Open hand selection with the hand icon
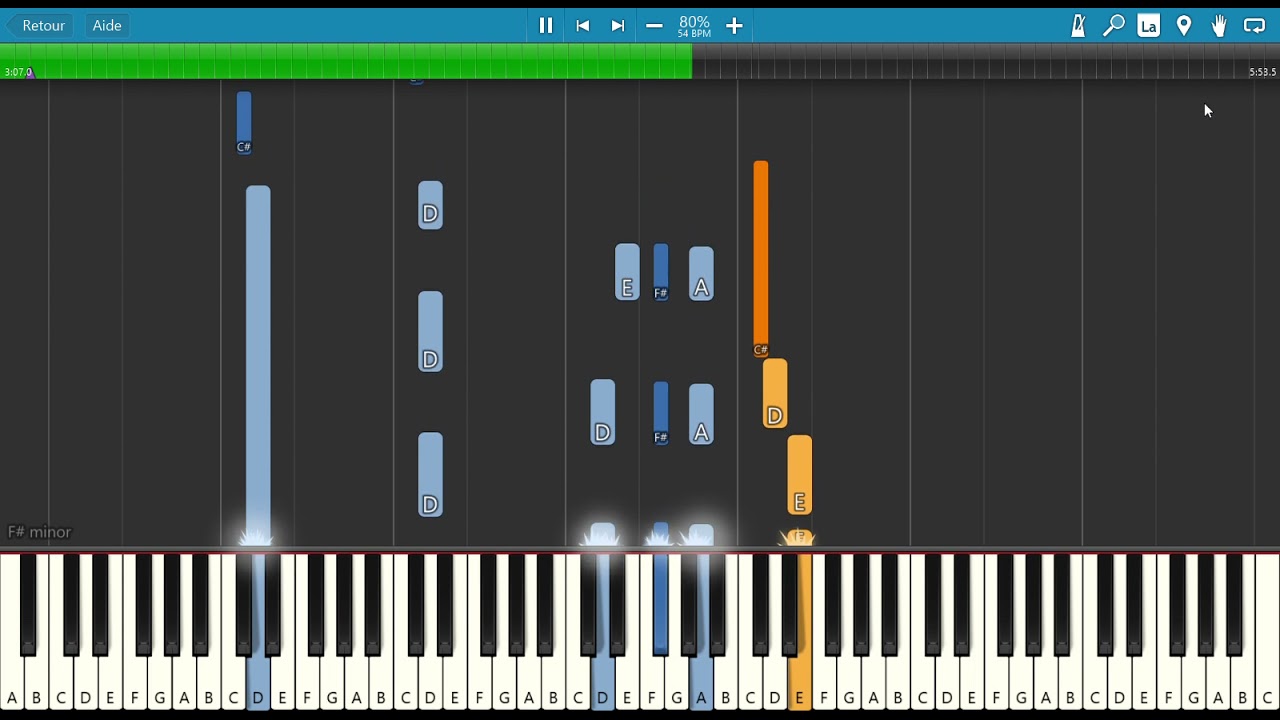 coord(1219,26)
